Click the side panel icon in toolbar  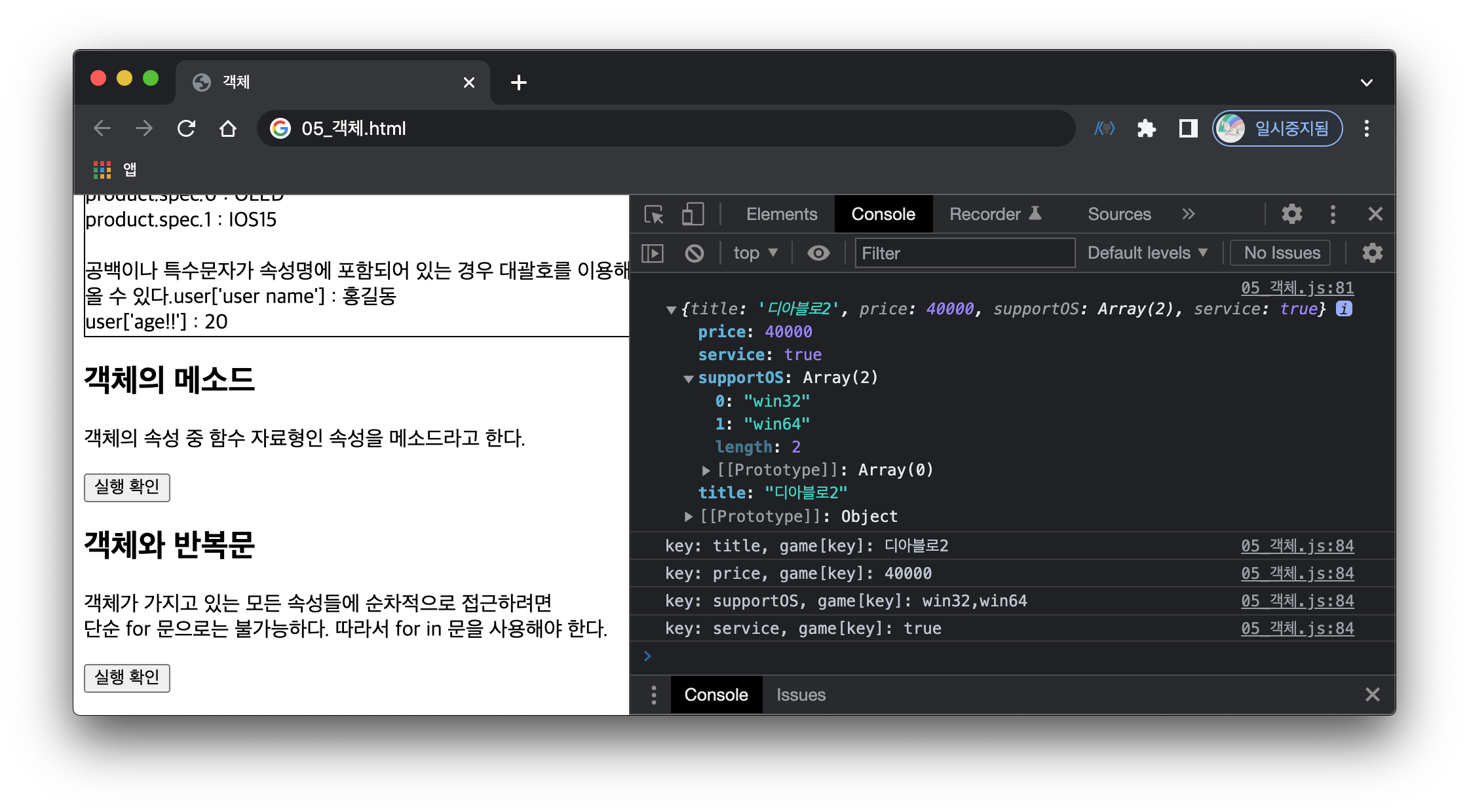pos(1188,128)
